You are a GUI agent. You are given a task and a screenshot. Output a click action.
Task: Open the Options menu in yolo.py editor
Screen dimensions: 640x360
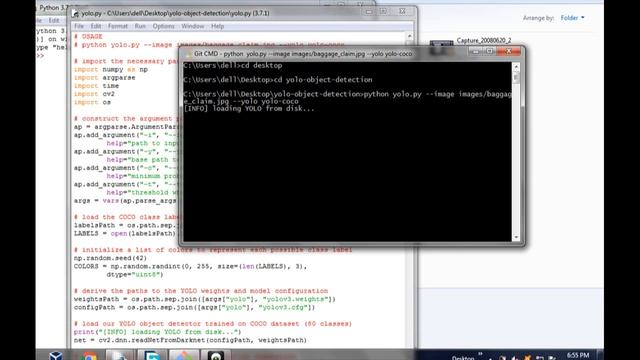[163, 26]
